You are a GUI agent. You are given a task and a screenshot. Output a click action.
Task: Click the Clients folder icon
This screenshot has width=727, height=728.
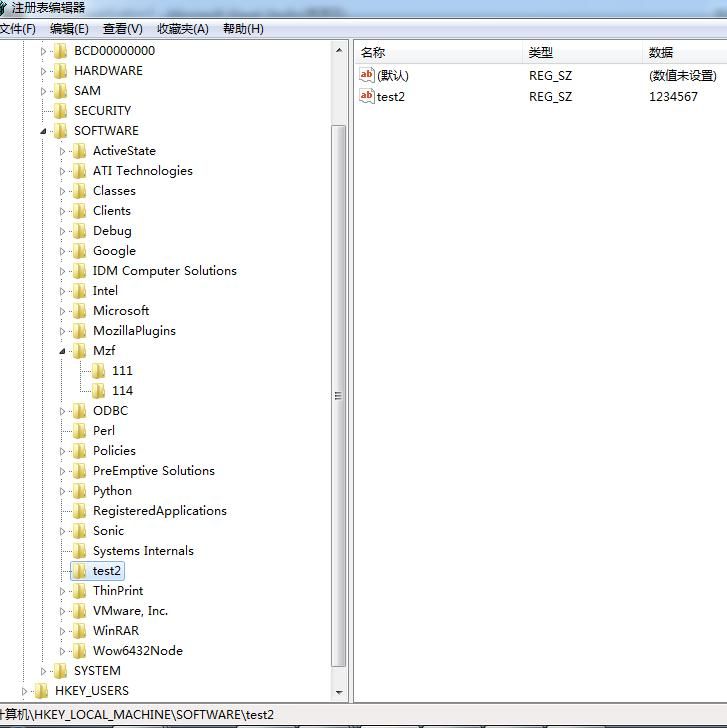click(x=80, y=211)
